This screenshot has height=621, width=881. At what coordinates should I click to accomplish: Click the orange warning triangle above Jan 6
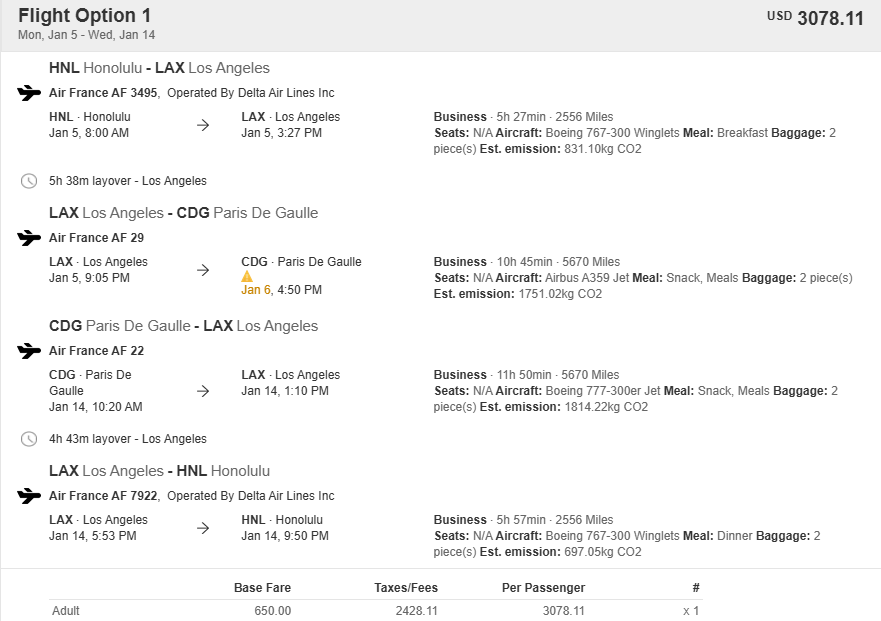coord(247,276)
